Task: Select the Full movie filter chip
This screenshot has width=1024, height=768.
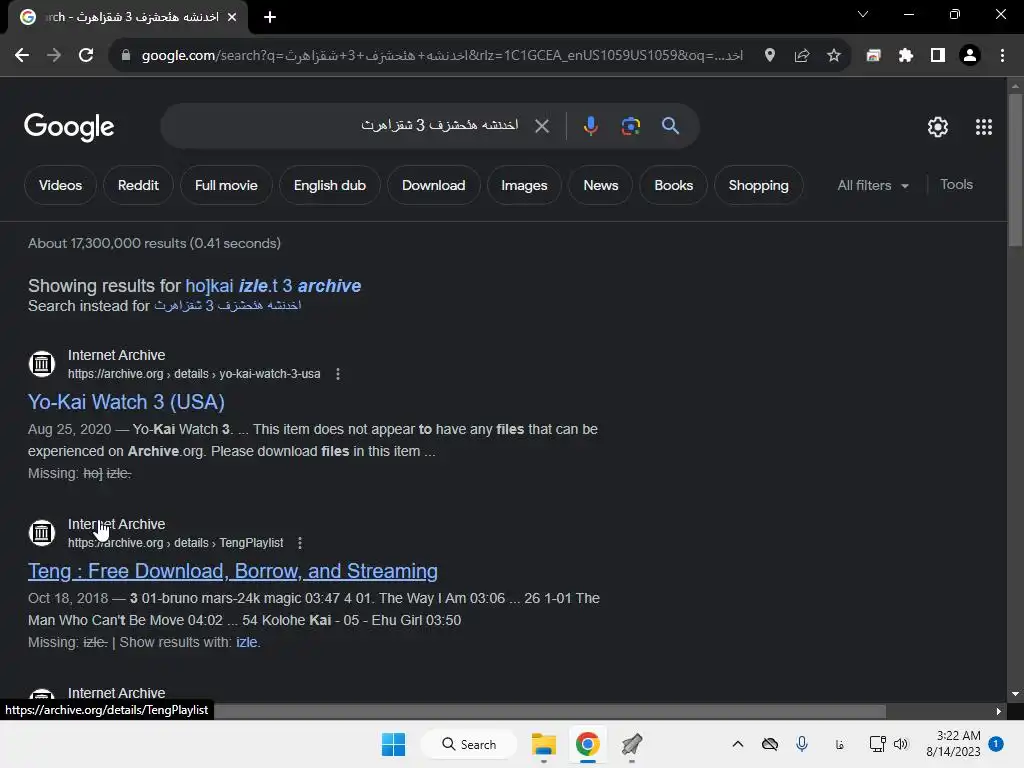Action: 226,185
